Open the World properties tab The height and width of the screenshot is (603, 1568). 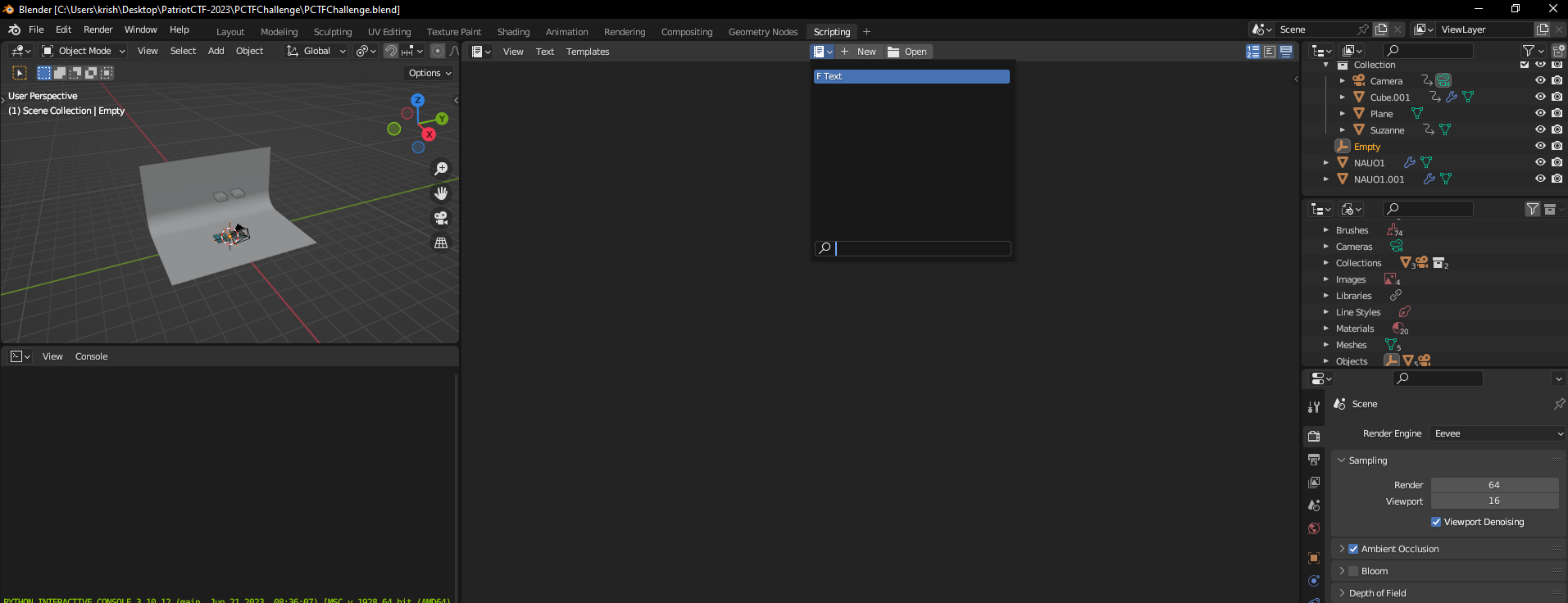pyautogui.click(x=1314, y=528)
